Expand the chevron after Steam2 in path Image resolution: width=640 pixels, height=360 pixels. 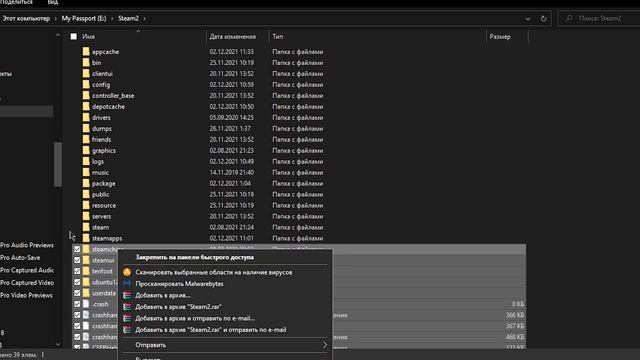tap(144, 19)
